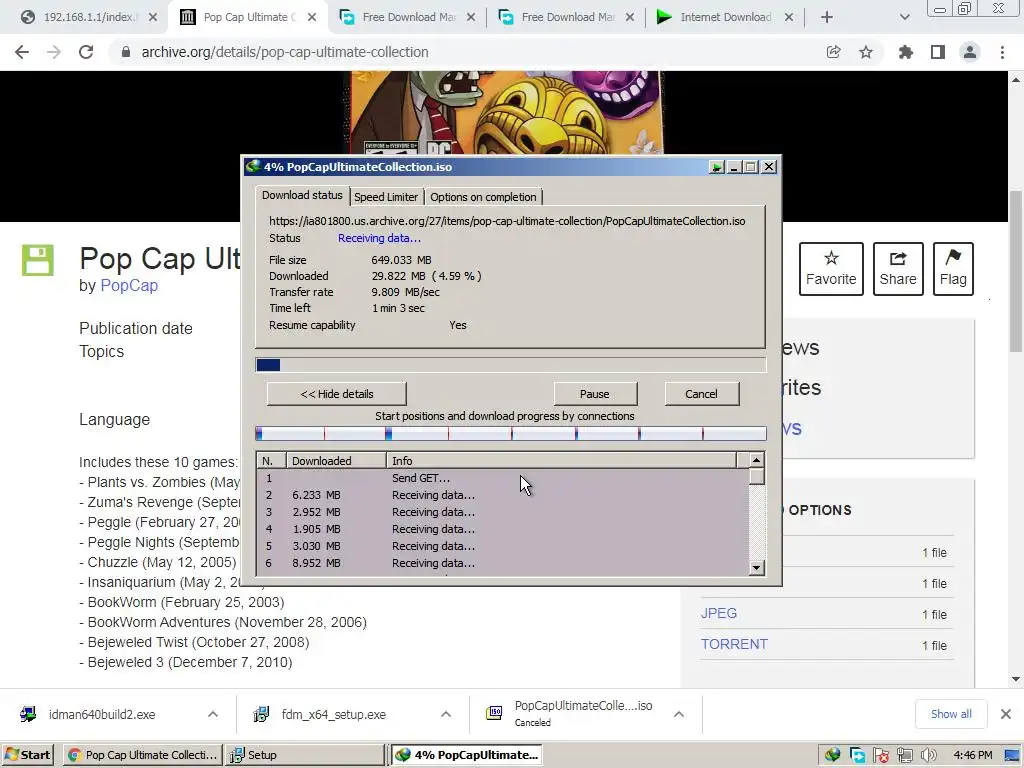Click the Free Download Manager tray icon
The image size is (1024, 768).
(857, 755)
